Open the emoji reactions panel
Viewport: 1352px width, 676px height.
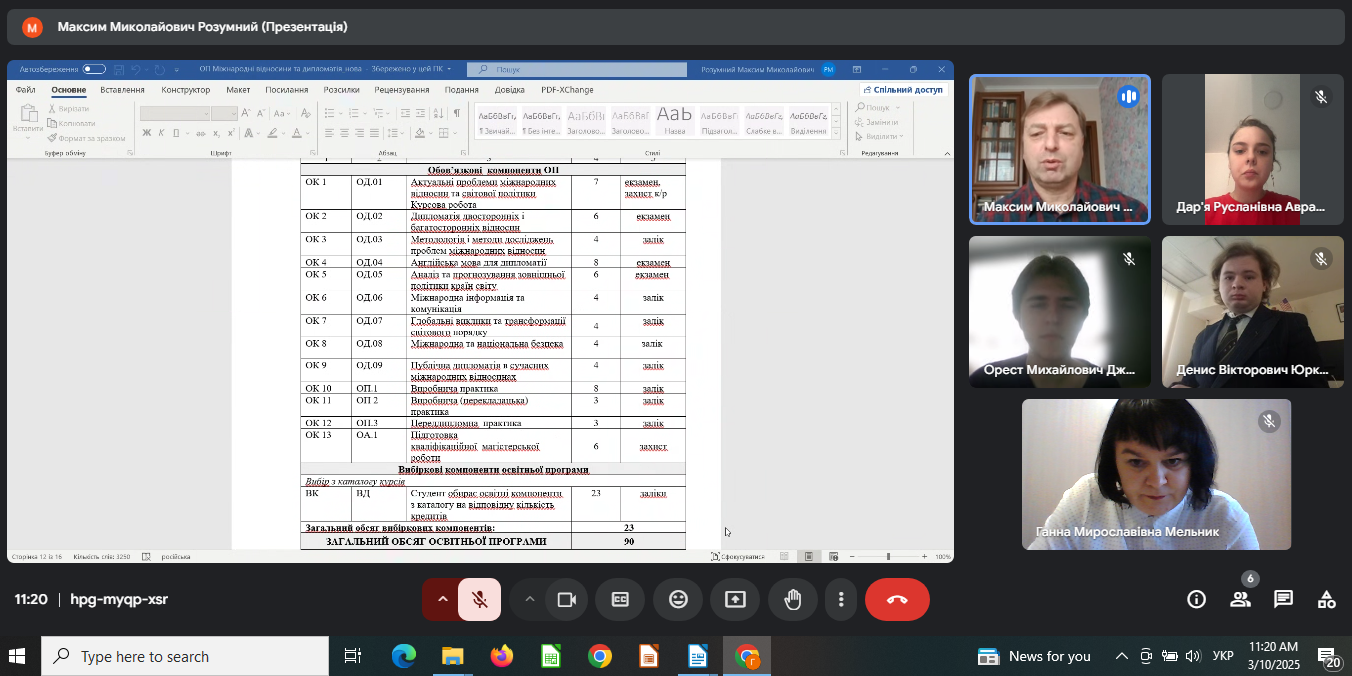[678, 600]
